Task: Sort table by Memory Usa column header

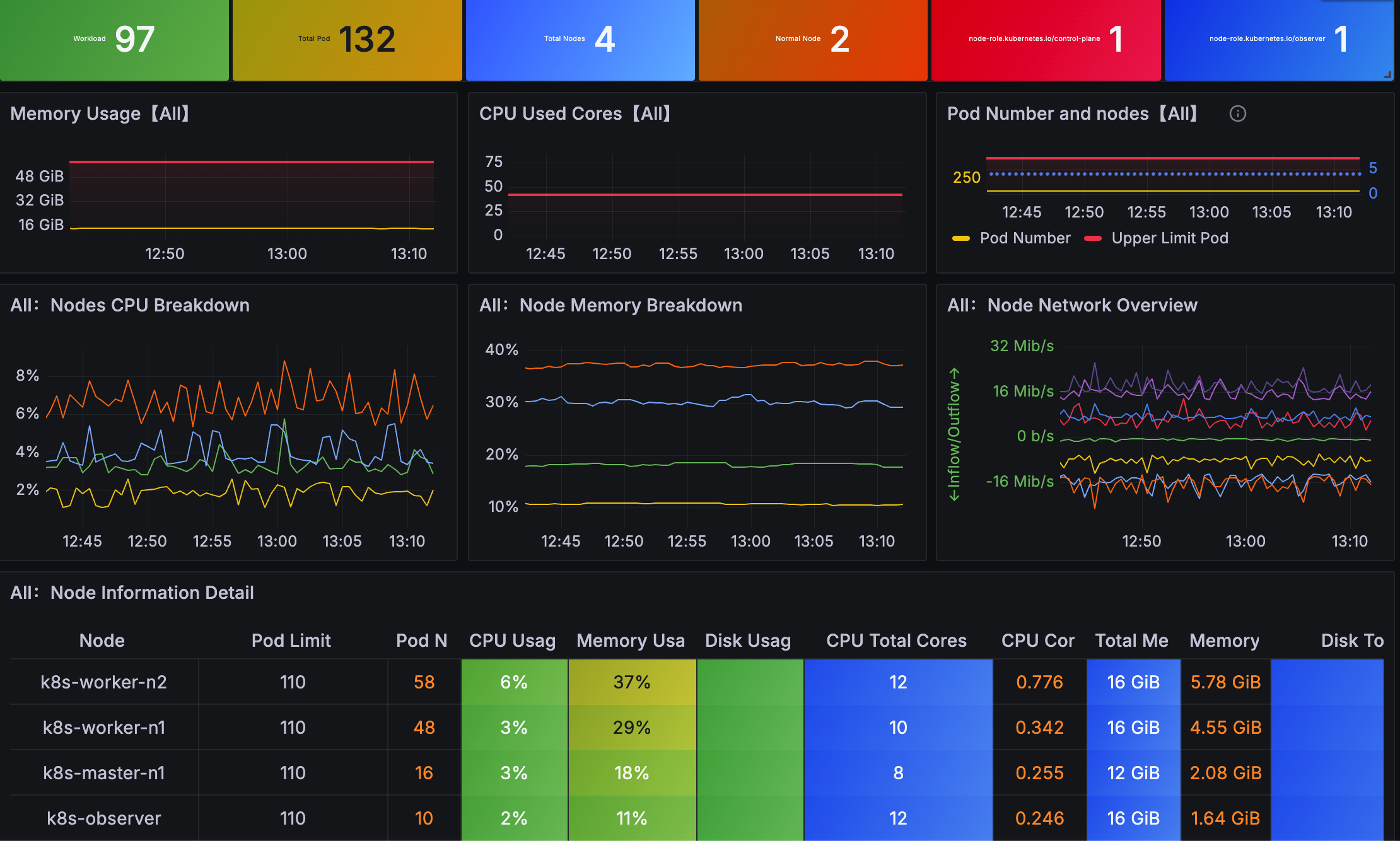Action: [x=630, y=641]
